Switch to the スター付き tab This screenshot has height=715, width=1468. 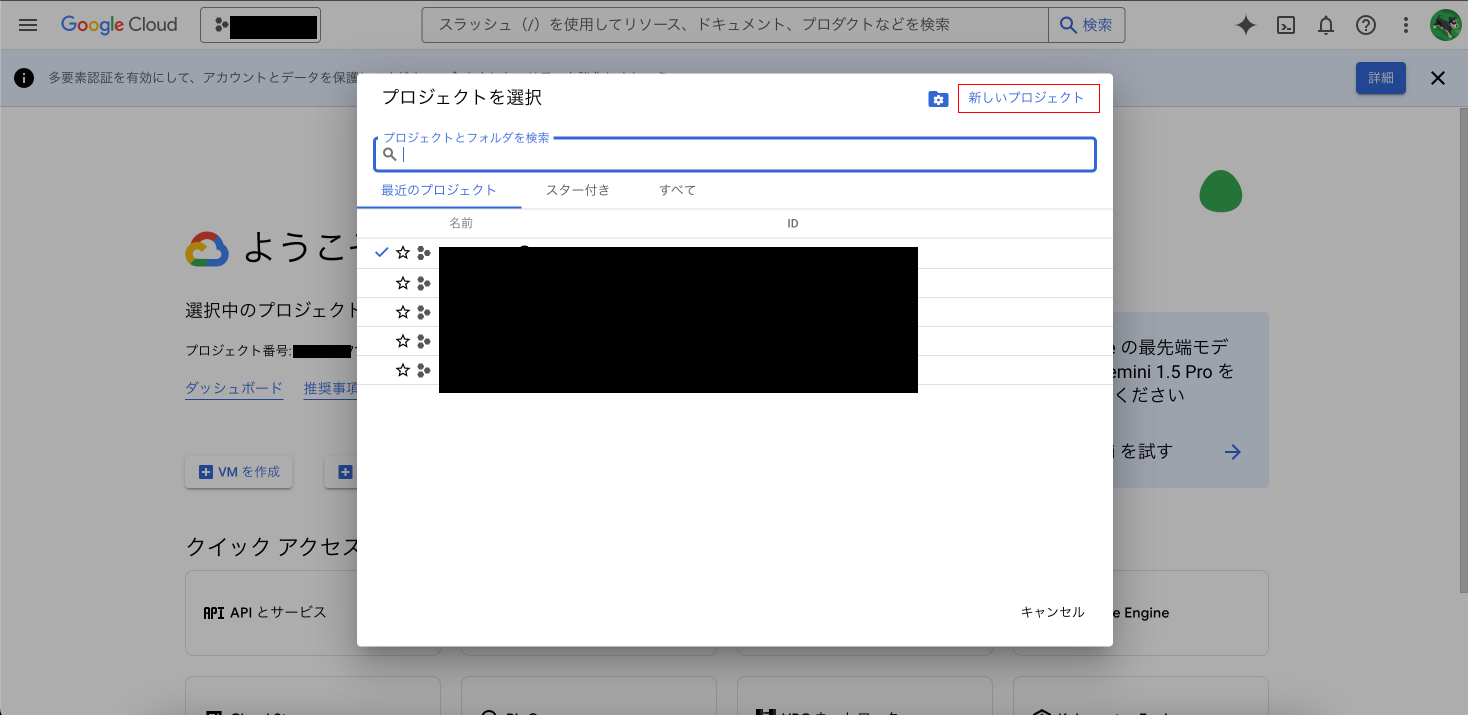578,190
